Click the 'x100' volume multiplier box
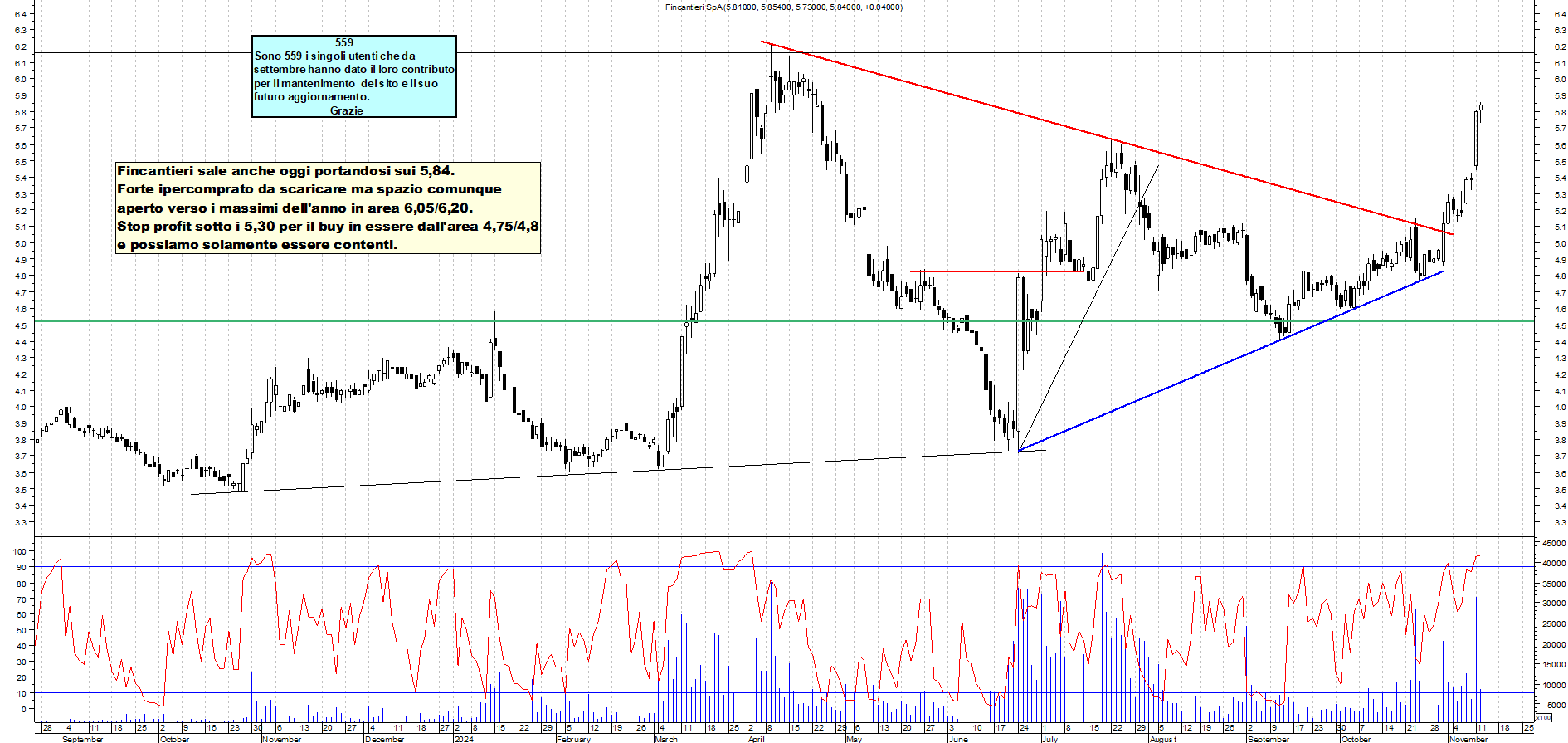Screen dimensions: 1568x743 [x=1543, y=717]
